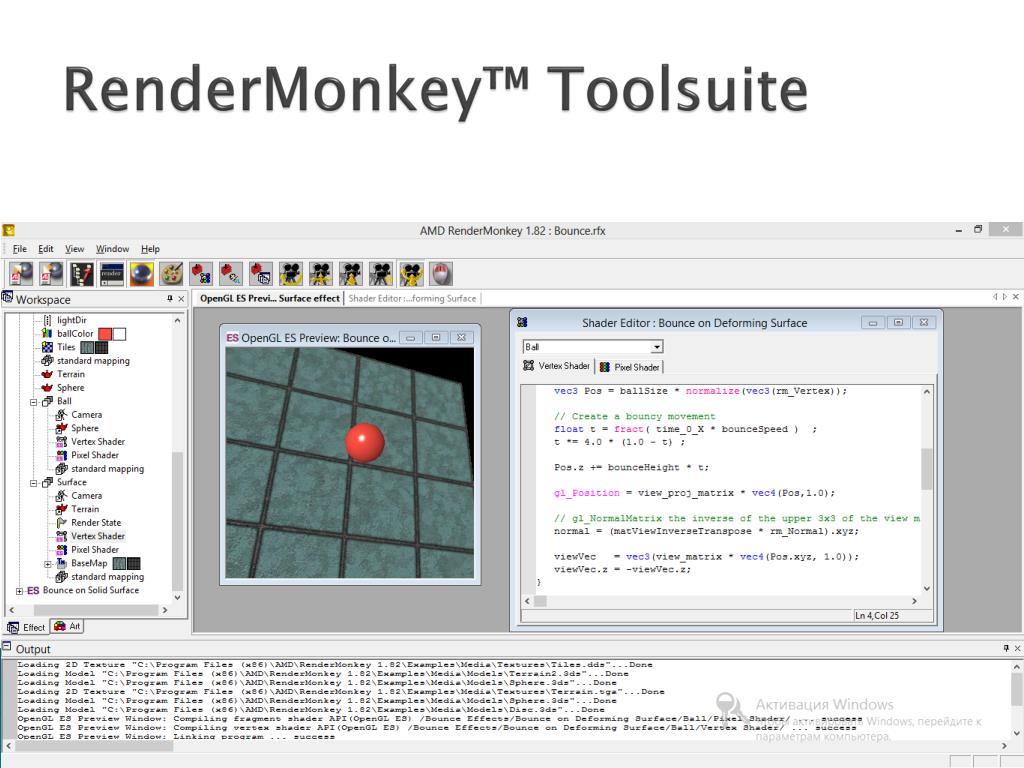Open the Pixel Shader node under Ball
The image size is (1024, 768).
click(95, 455)
